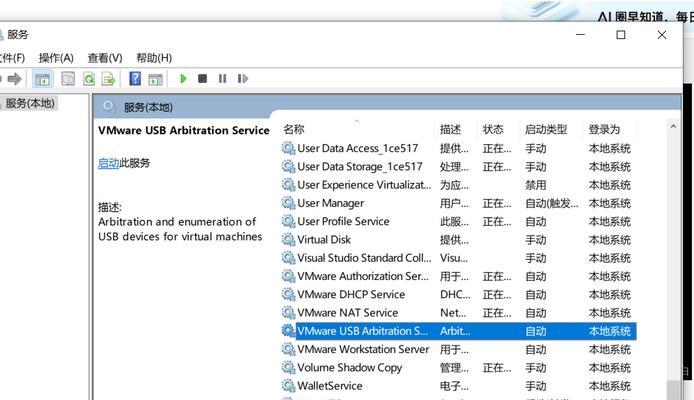The image size is (694, 400).
Task: Click the DHC... description of VMware DHCP Service
Action: pos(455,294)
